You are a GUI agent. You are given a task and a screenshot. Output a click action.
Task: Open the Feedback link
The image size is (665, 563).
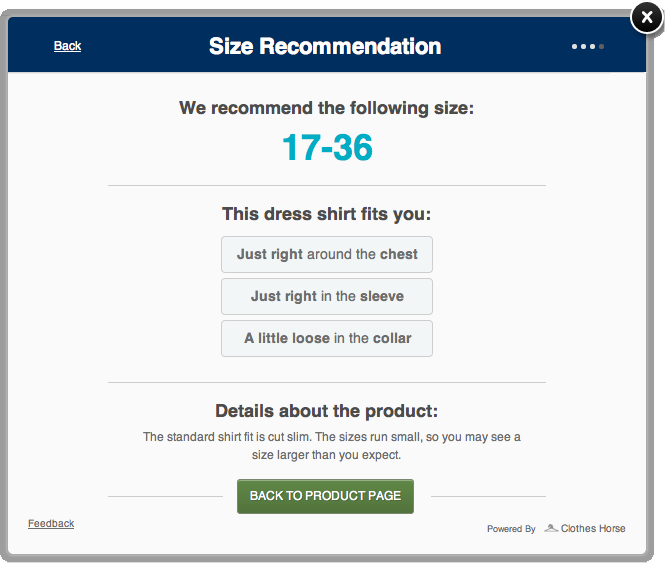[x=51, y=523]
